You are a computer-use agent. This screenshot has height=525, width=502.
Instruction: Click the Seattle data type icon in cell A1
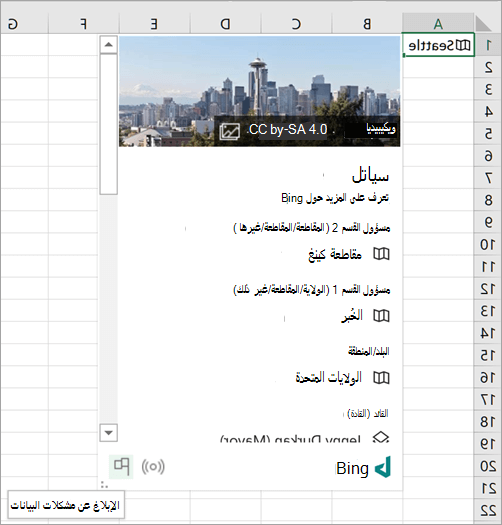point(463,45)
